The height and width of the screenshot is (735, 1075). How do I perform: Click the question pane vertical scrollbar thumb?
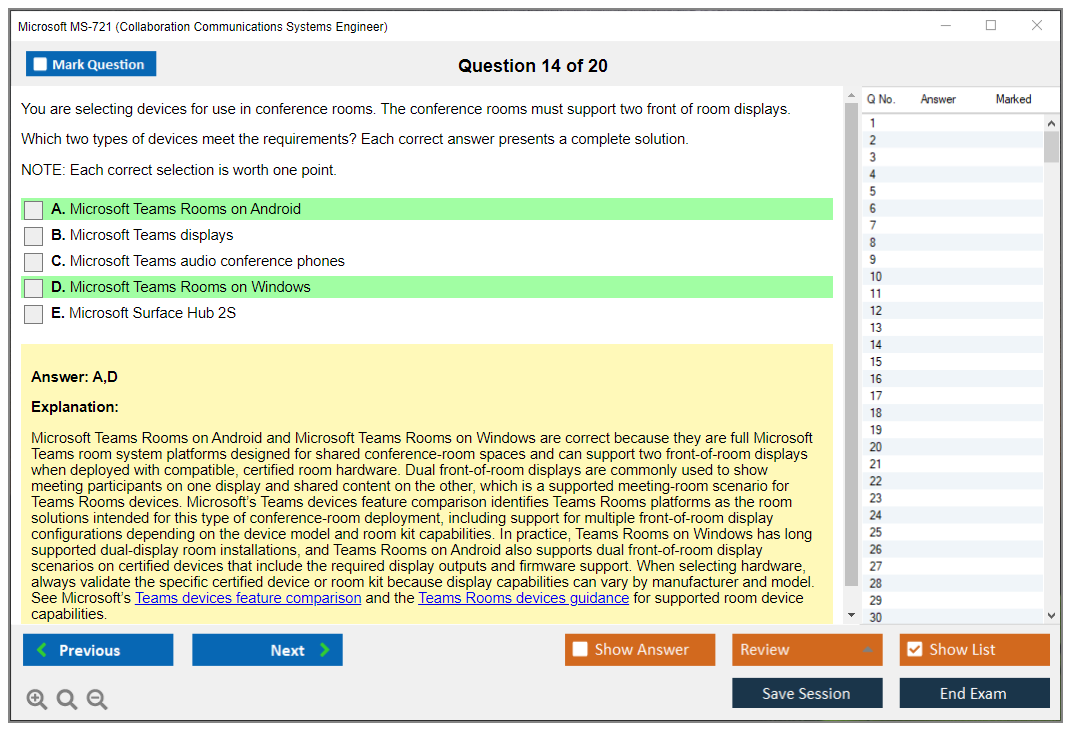[851, 344]
